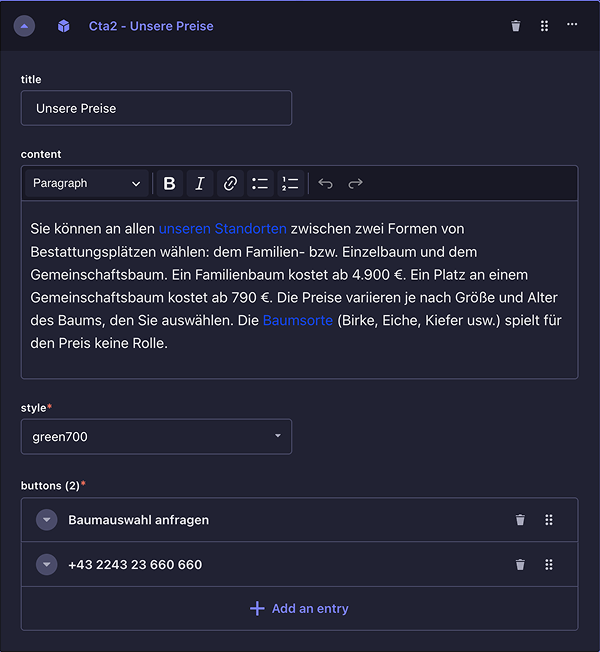The width and height of the screenshot is (600, 652).
Task: Click the 'Baumsorte' link in content
Action: click(x=298, y=320)
